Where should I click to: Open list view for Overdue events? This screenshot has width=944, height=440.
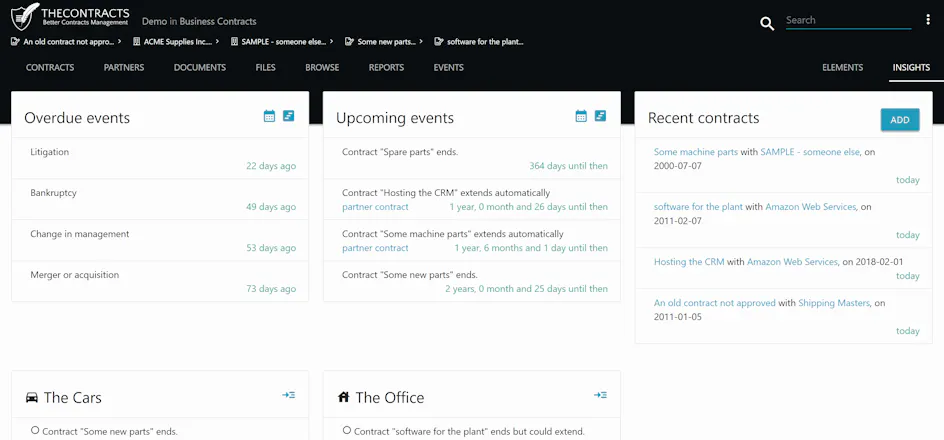288,116
